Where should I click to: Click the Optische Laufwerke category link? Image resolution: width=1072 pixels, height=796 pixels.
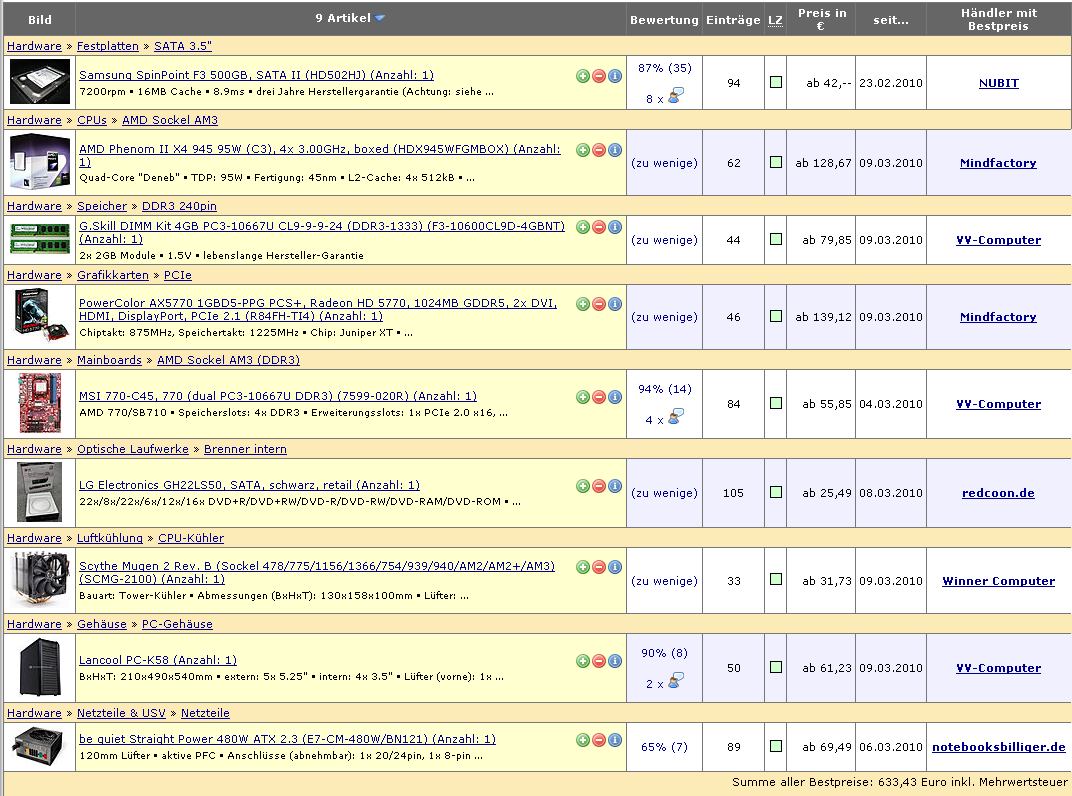click(133, 449)
